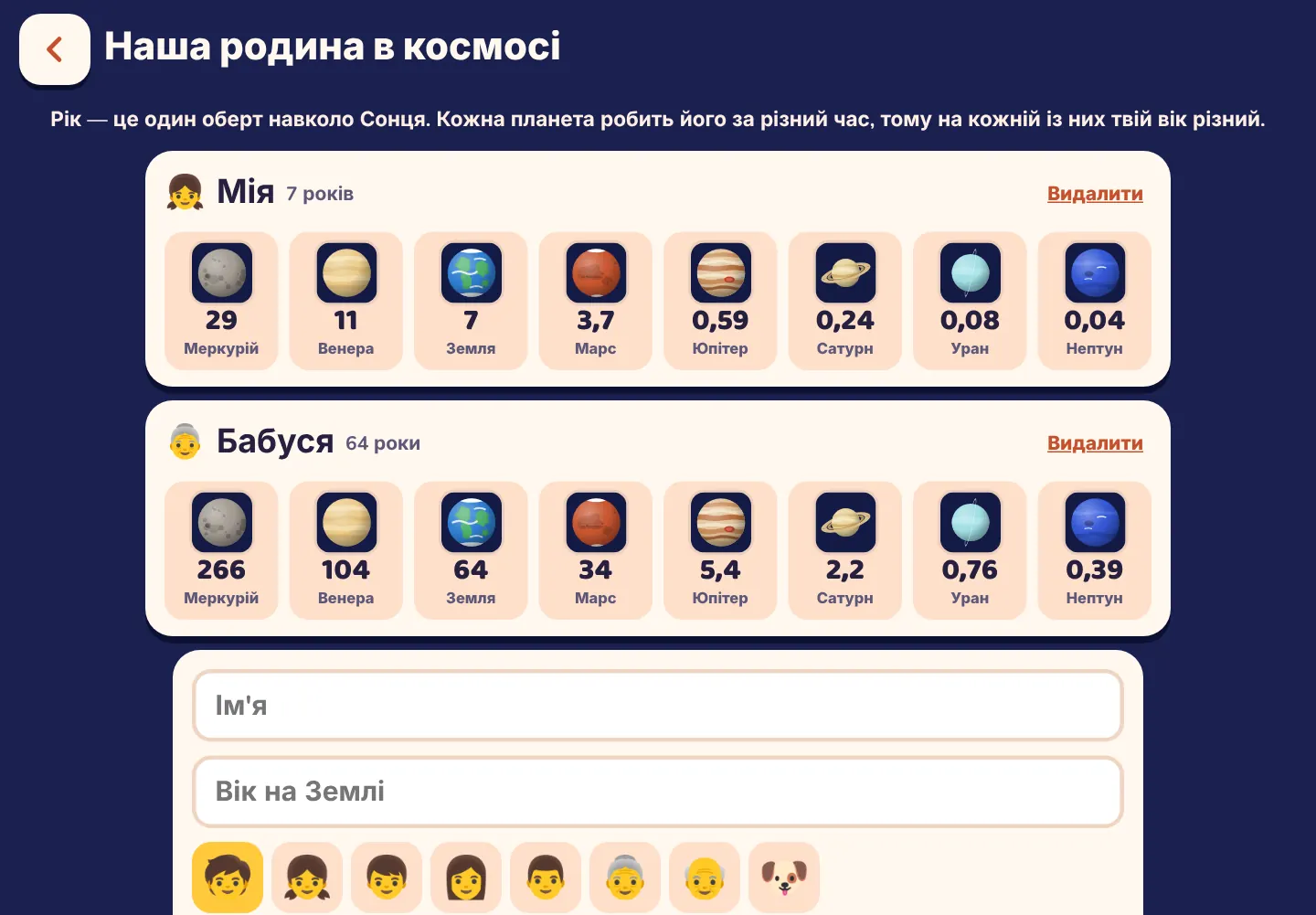The height and width of the screenshot is (915, 1316).
Task: Click the Уран planet icon in Бабуся's card
Action: (970, 522)
